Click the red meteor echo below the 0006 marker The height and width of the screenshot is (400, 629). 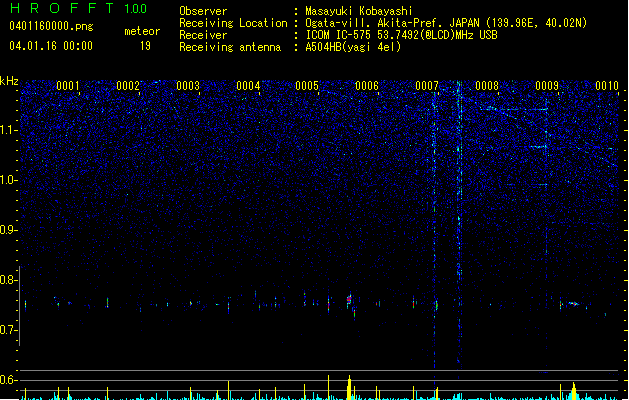pyautogui.click(x=349, y=299)
